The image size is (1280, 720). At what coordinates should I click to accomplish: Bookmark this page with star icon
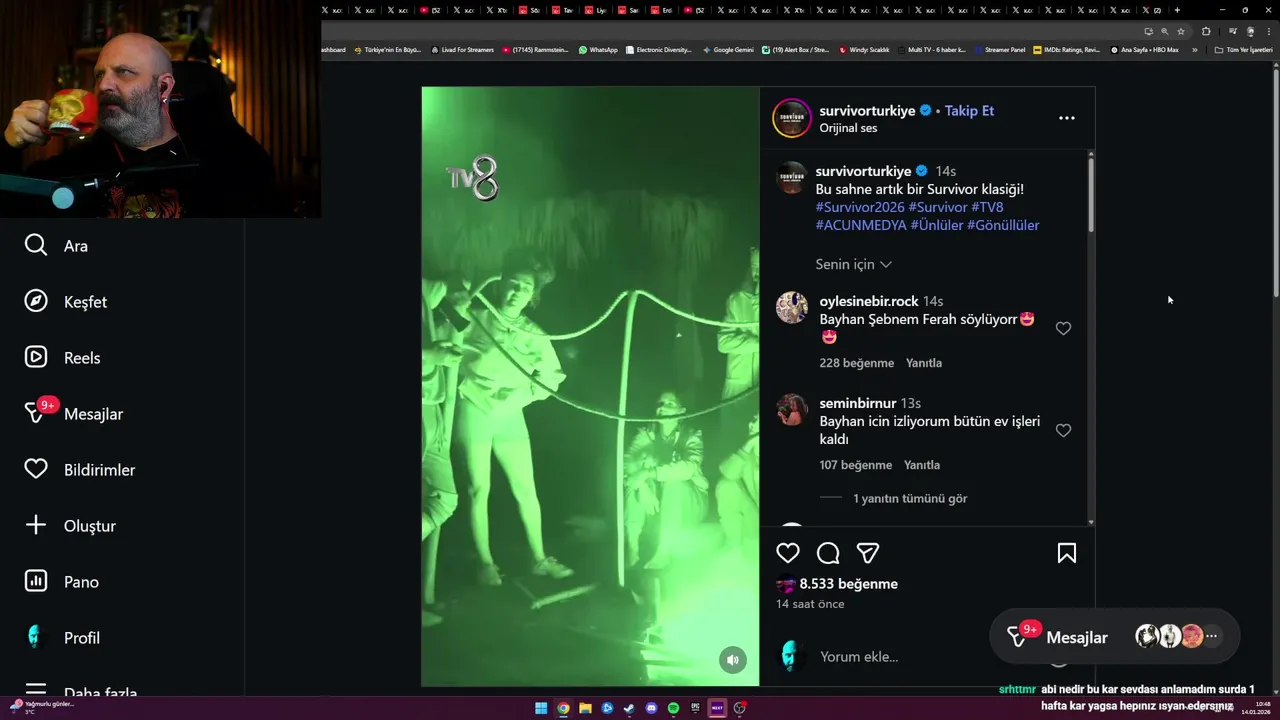(x=1181, y=31)
